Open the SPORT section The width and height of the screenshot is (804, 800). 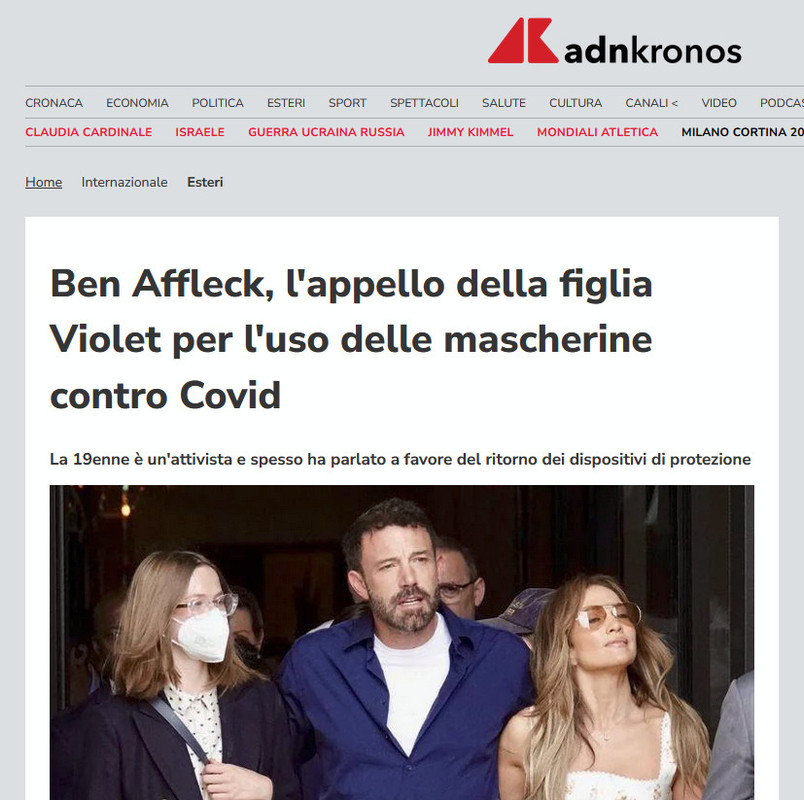point(347,103)
